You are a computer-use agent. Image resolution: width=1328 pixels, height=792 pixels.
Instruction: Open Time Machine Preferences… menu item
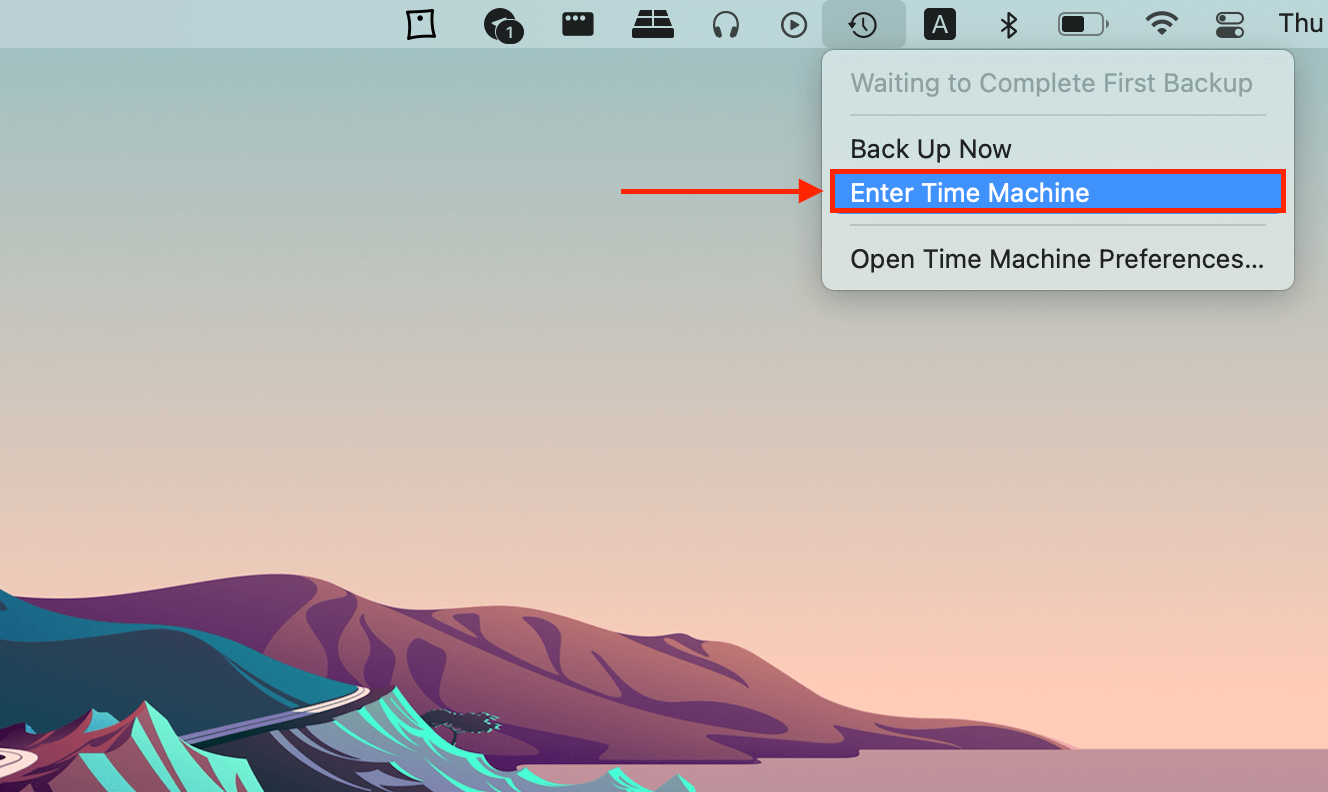pos(1058,259)
